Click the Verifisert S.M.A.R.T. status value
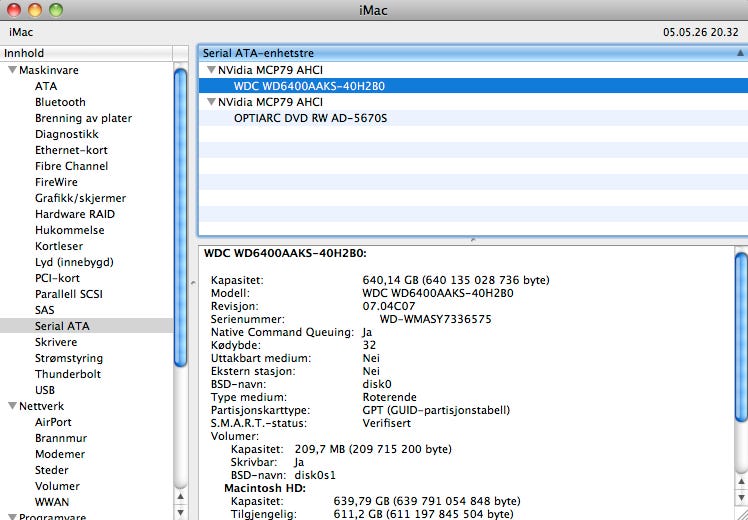The width and height of the screenshot is (748, 520). pos(386,423)
